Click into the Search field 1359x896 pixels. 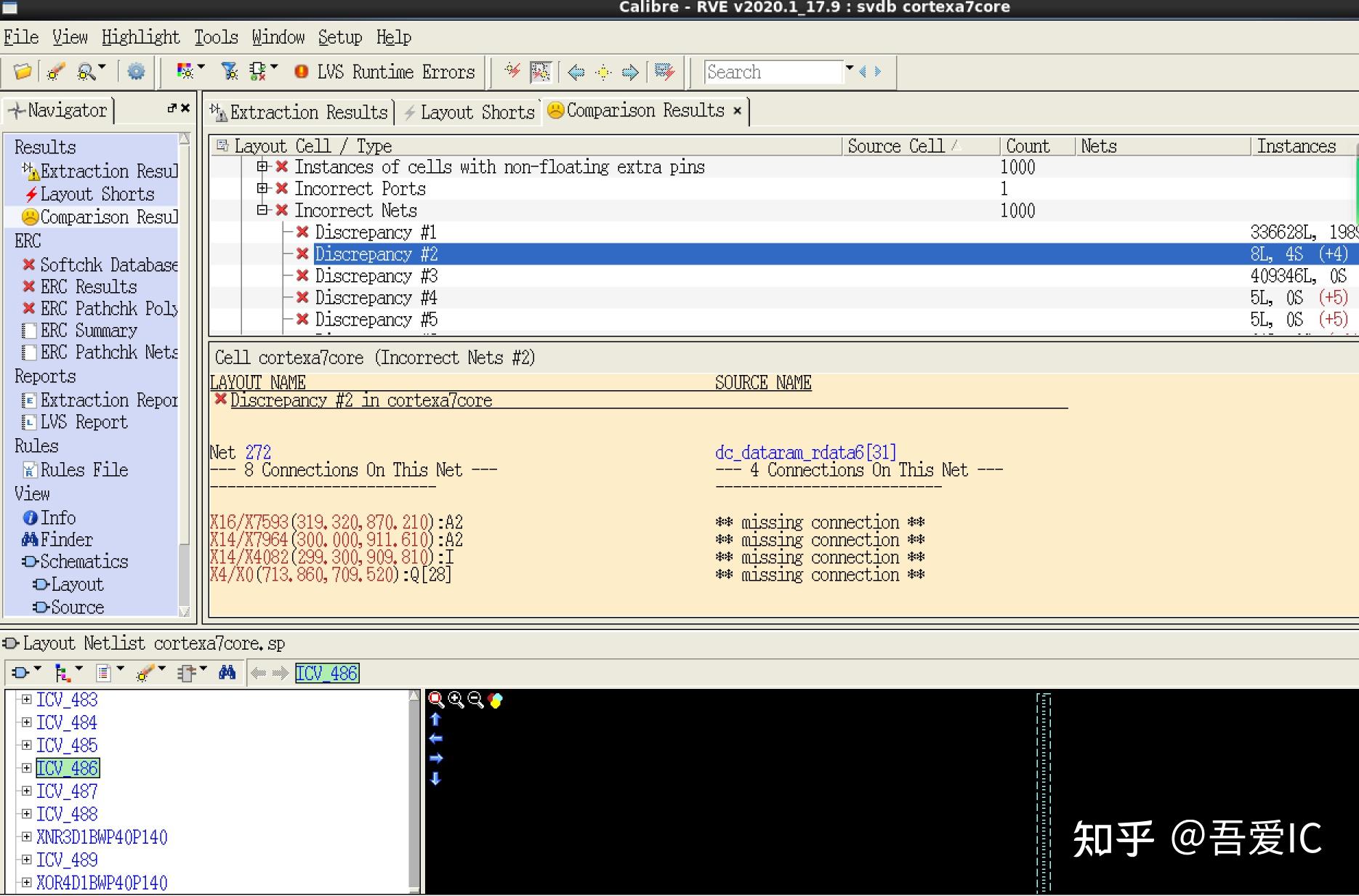click(x=773, y=71)
